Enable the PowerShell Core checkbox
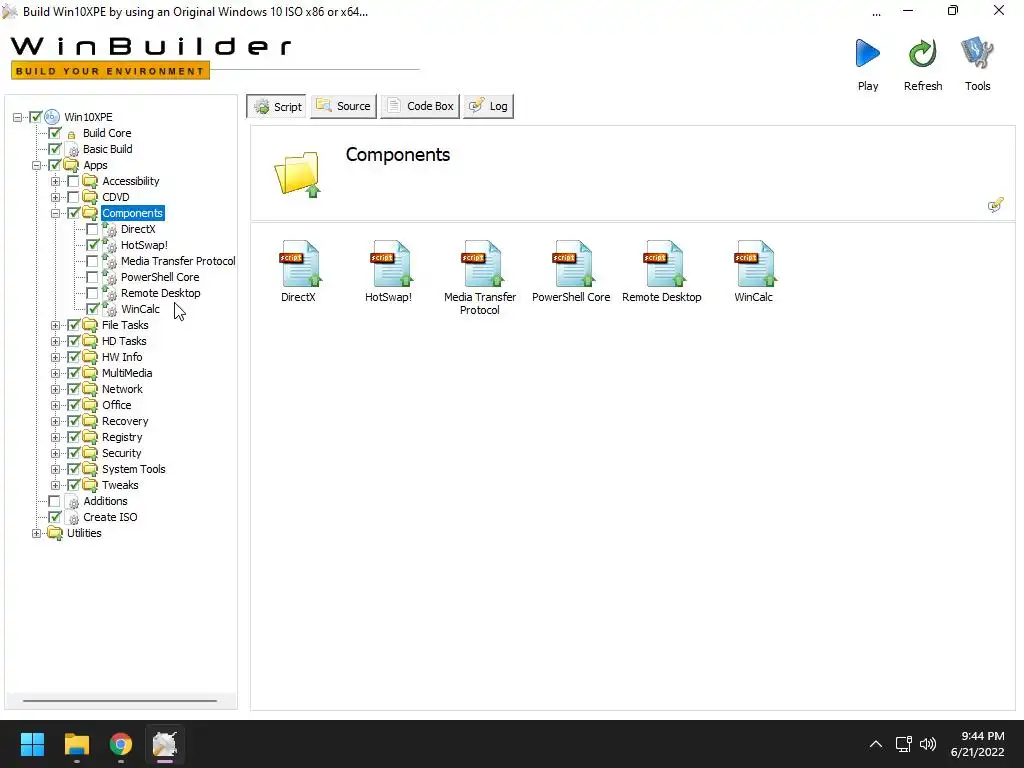Viewport: 1024px width, 768px height. coord(93,278)
